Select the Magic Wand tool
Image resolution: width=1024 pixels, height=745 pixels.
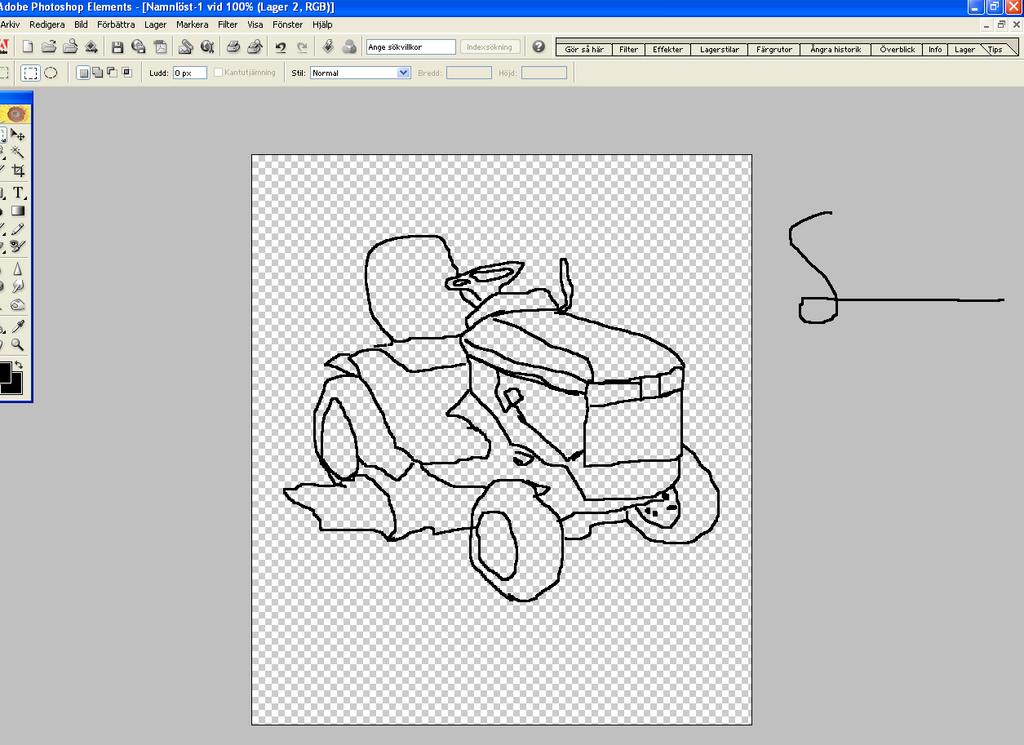tap(18, 153)
